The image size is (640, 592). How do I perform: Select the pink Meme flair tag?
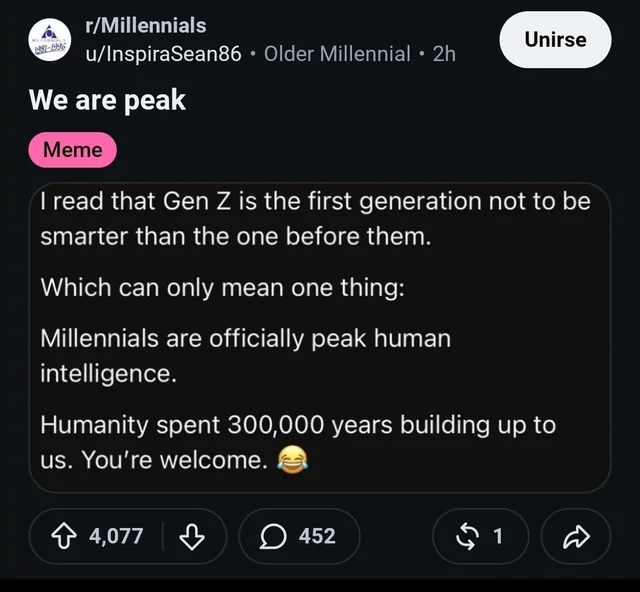pyautogui.click(x=73, y=149)
